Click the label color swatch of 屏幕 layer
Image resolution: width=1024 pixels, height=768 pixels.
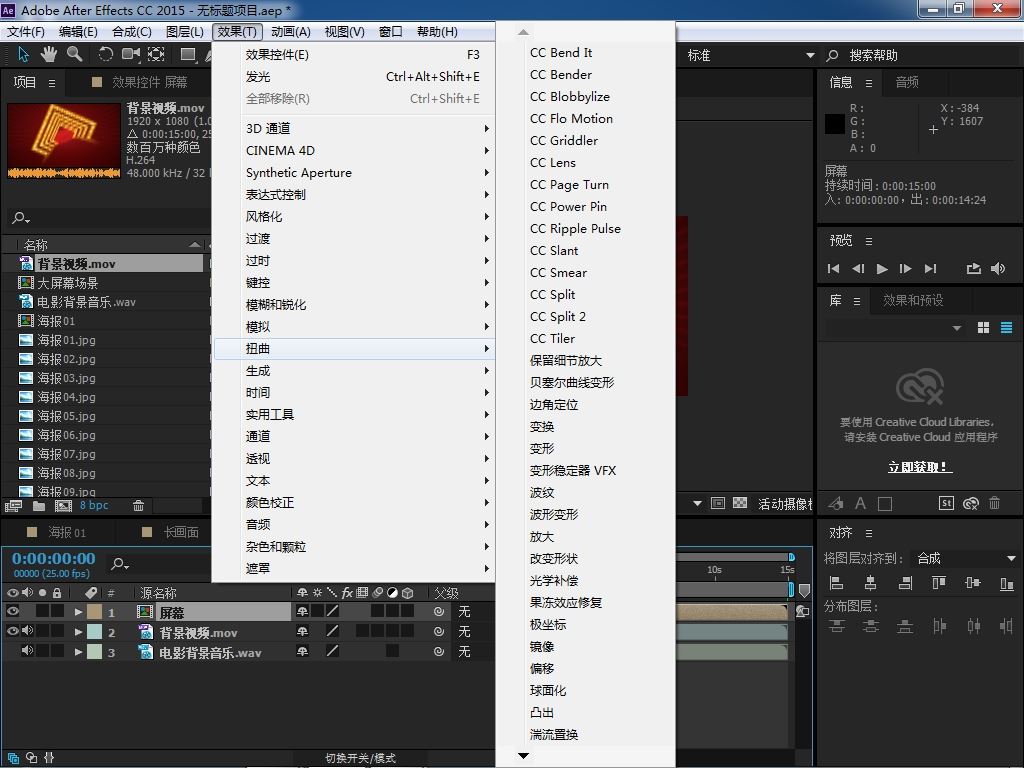[x=95, y=612]
